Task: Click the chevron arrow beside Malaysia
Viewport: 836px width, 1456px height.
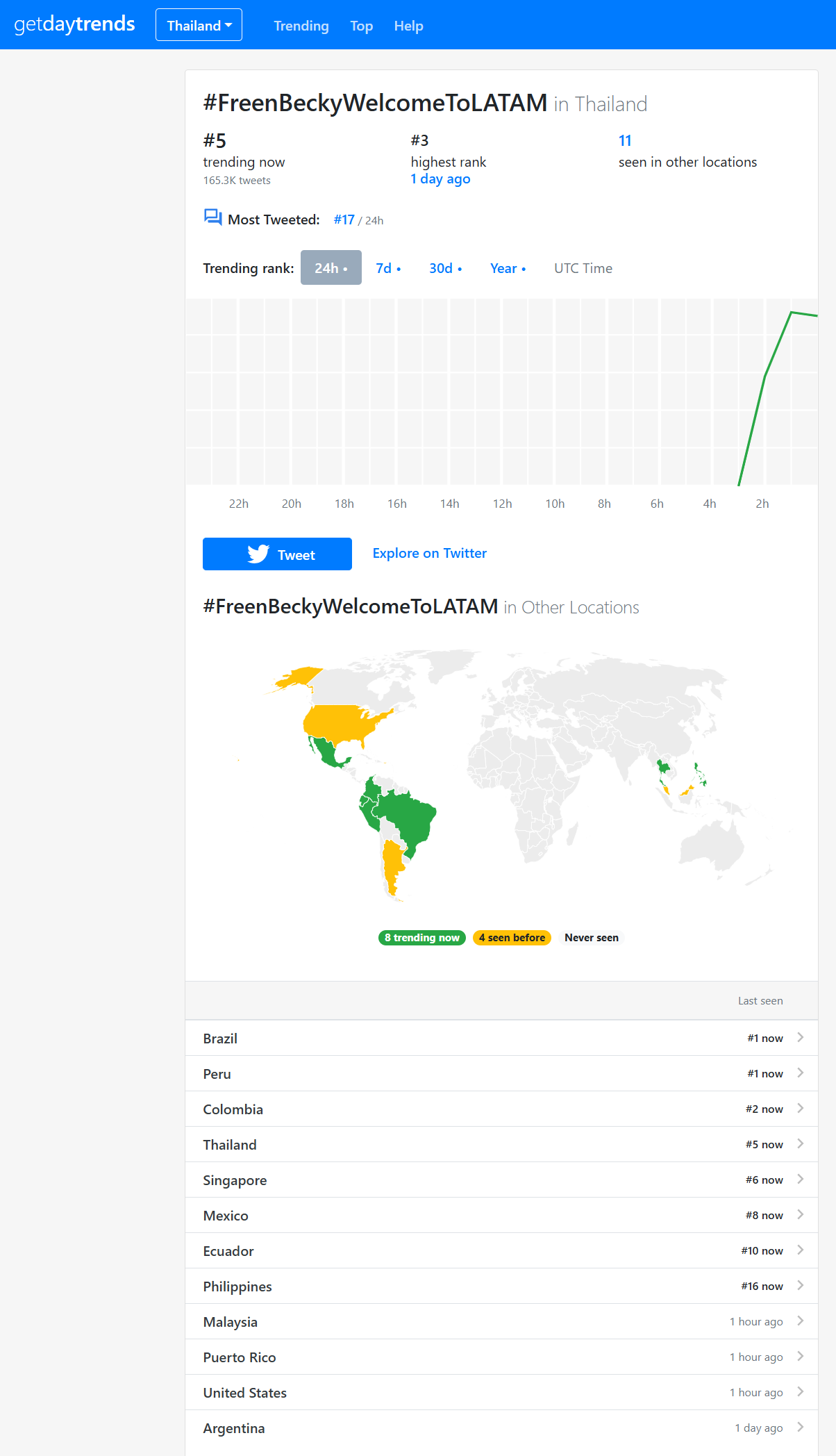Action: 800,1321
